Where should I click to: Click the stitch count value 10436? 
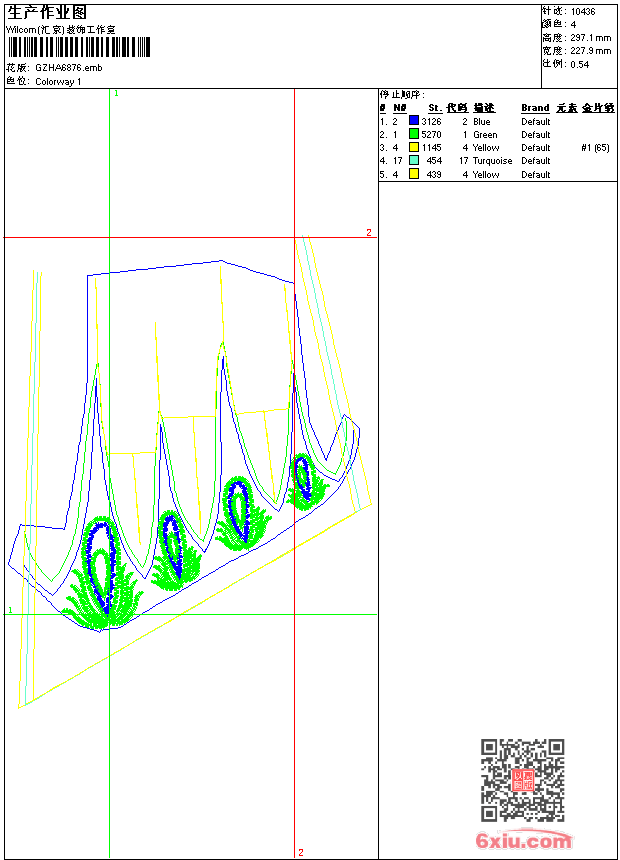click(582, 12)
